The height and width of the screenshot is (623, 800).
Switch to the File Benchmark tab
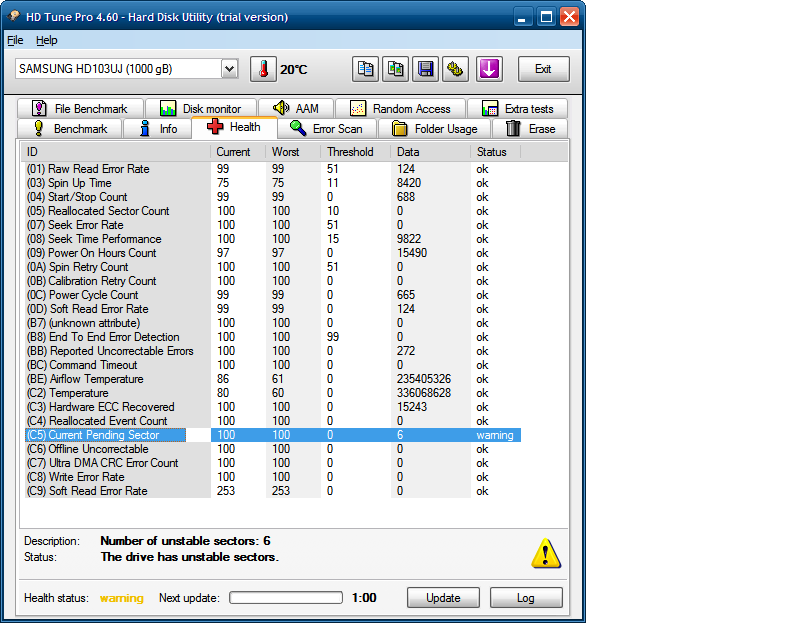[x=80, y=109]
